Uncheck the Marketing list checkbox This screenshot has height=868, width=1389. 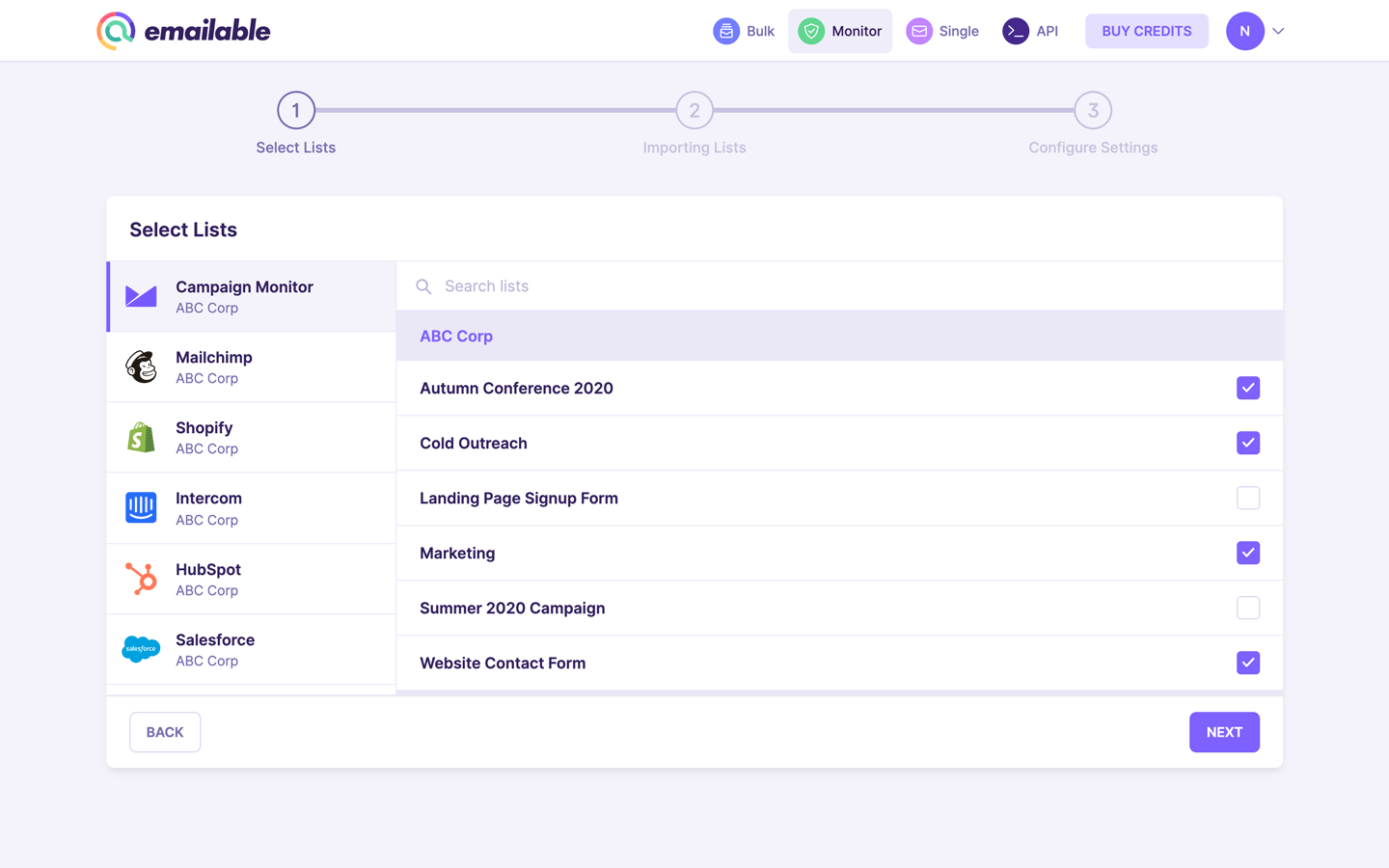[1248, 553]
